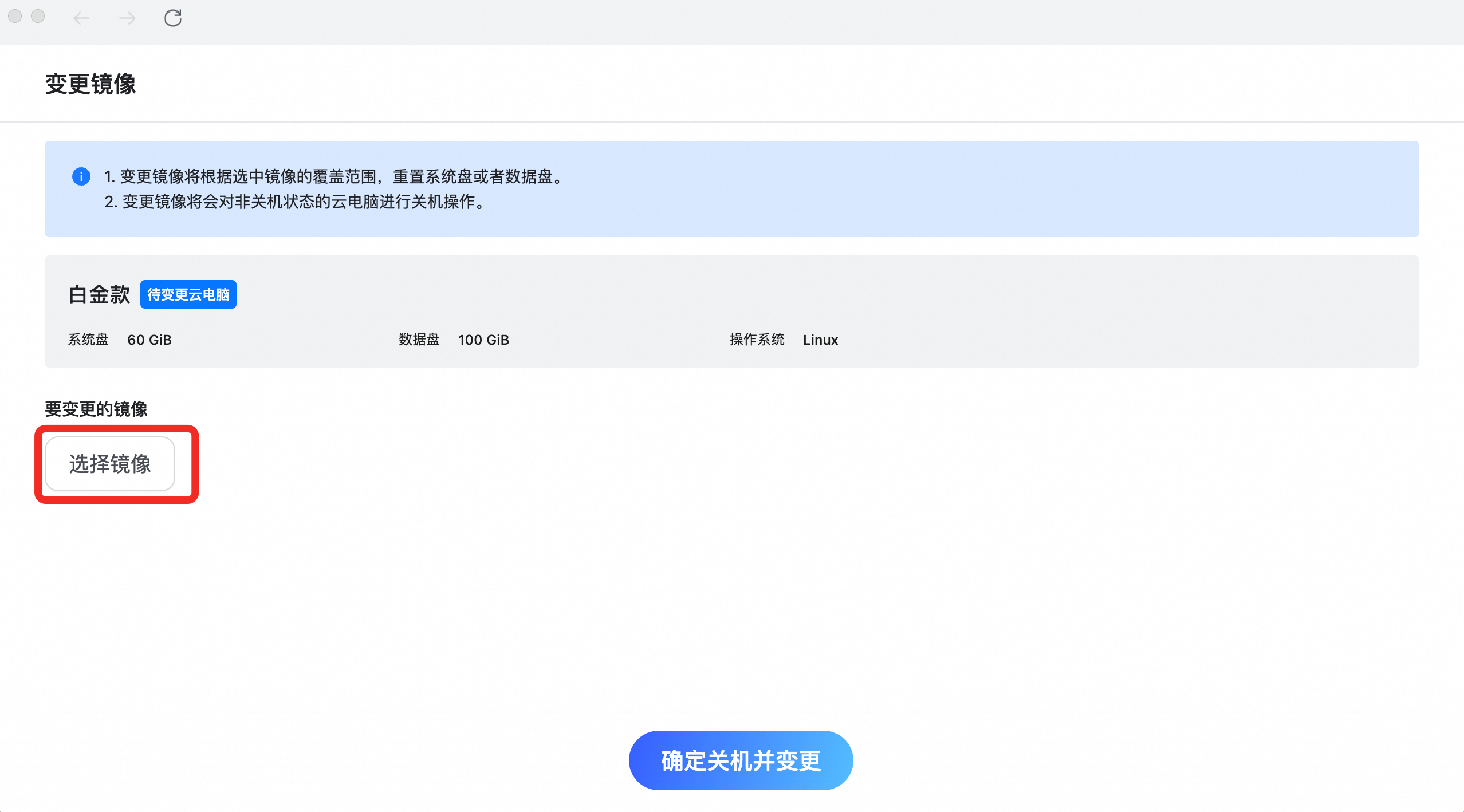This screenshot has height=812, width=1464.
Task: Click the 系统盘 label
Action: 88,340
